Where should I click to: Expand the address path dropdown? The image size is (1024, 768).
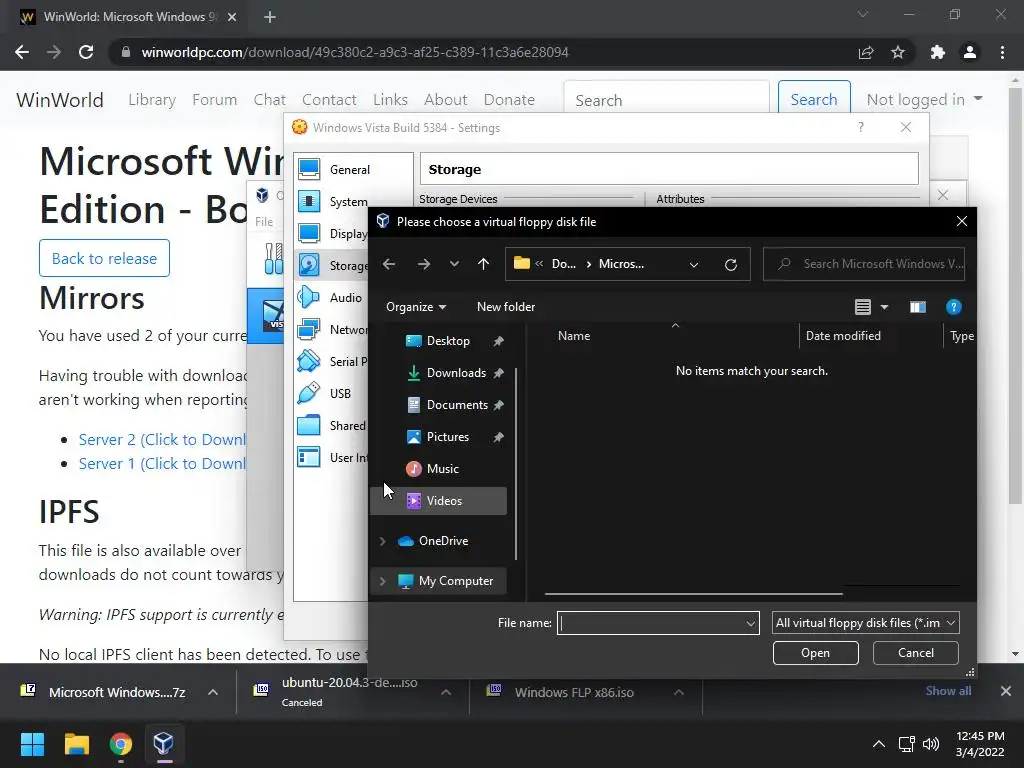[x=694, y=264]
